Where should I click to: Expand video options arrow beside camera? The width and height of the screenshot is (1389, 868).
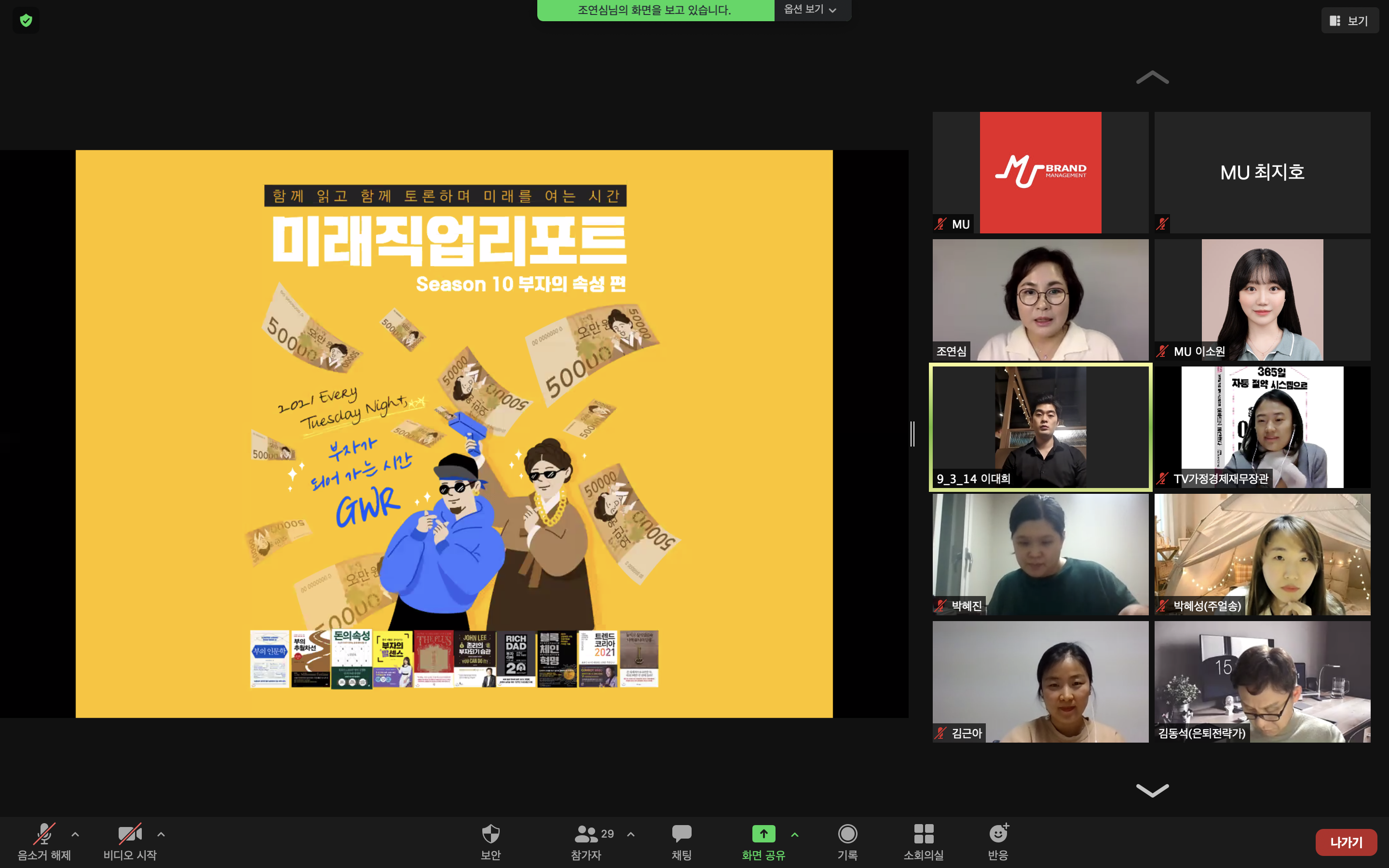tap(161, 834)
